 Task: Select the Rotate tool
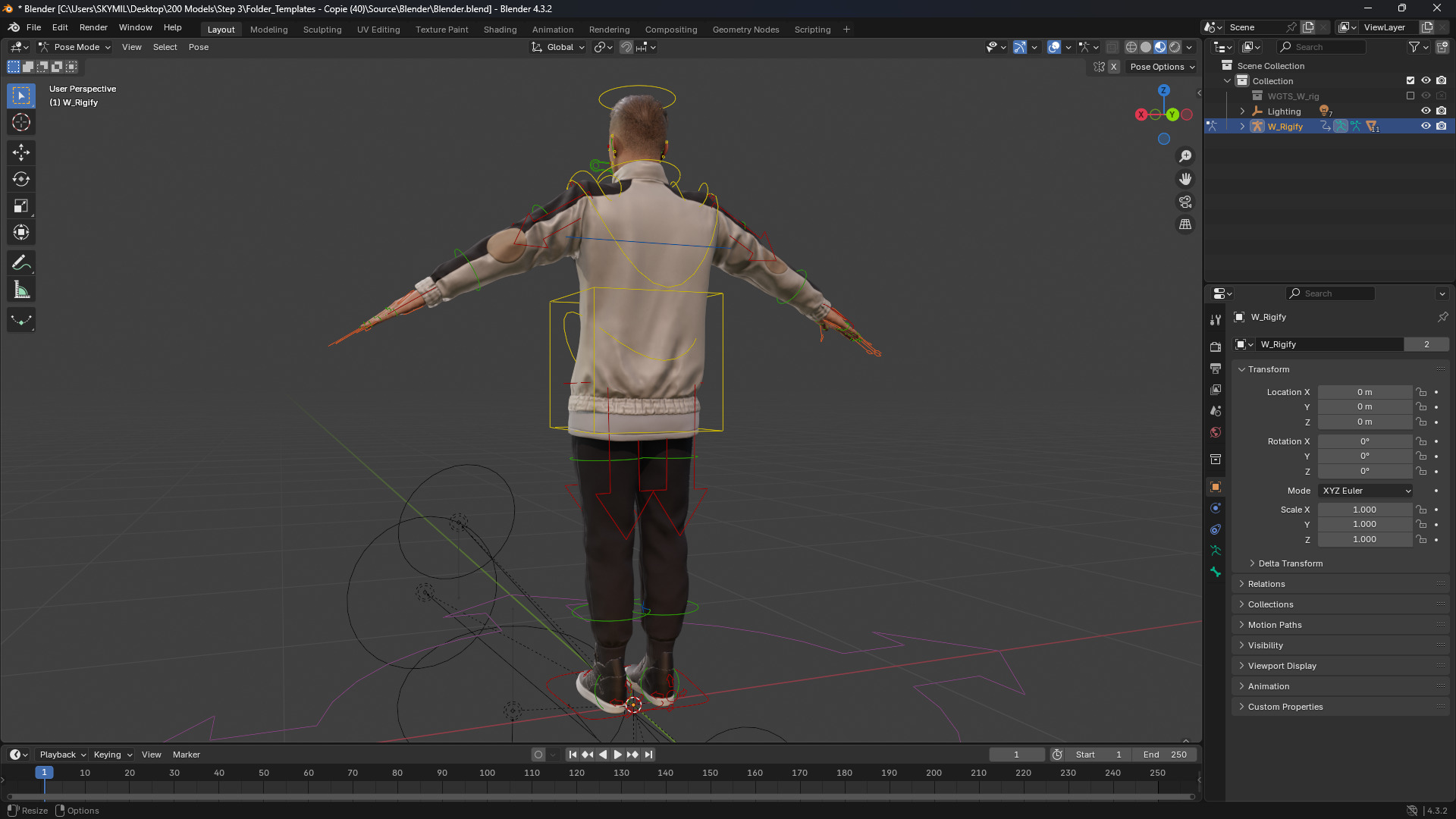(x=21, y=179)
